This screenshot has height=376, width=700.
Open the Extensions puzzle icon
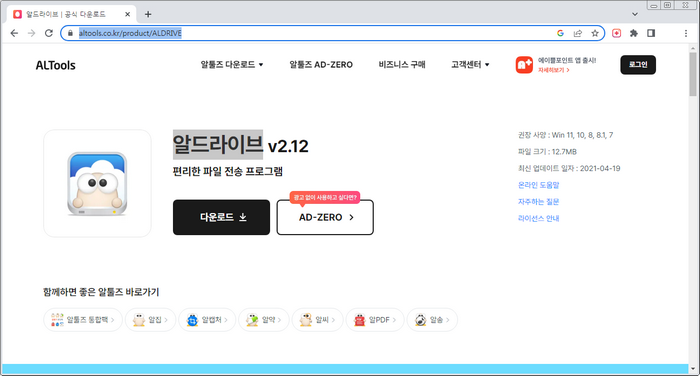[x=633, y=33]
